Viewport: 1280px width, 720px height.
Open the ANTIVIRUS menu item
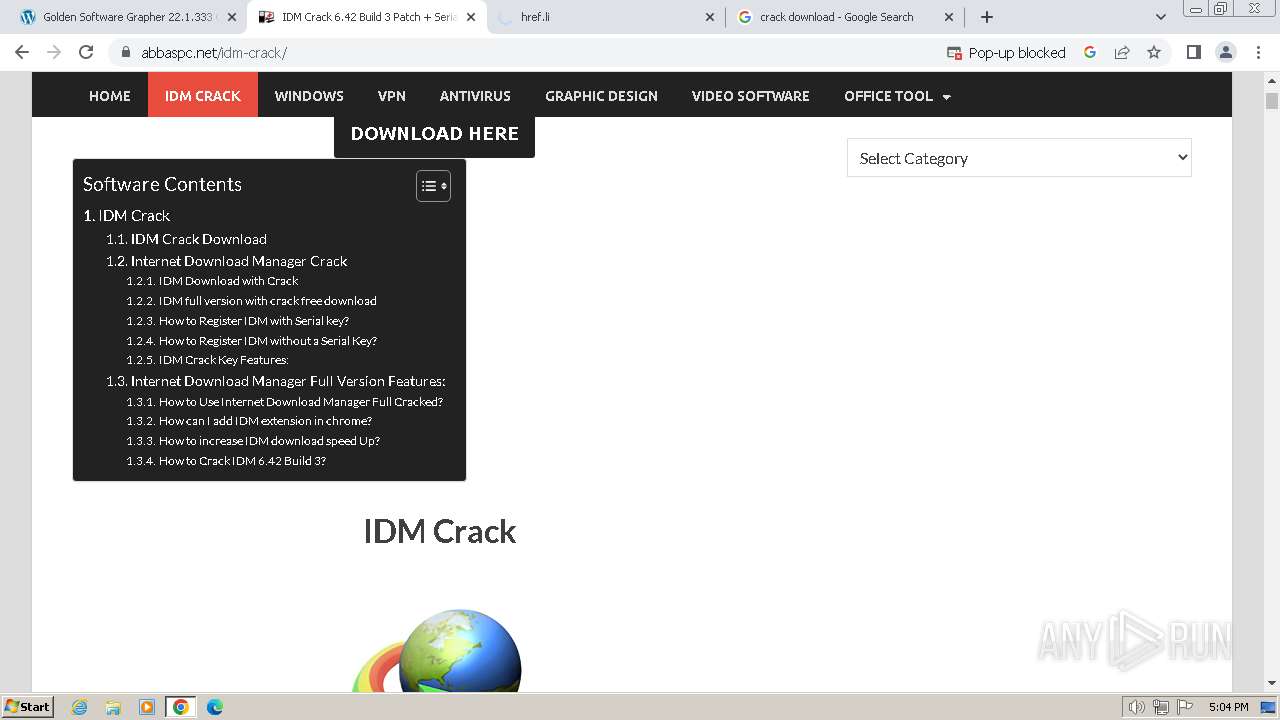tap(475, 96)
